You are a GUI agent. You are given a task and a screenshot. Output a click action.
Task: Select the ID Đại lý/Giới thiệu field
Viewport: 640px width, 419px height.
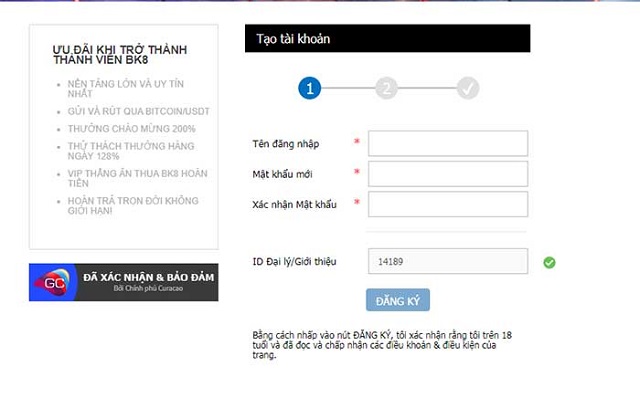click(x=448, y=261)
